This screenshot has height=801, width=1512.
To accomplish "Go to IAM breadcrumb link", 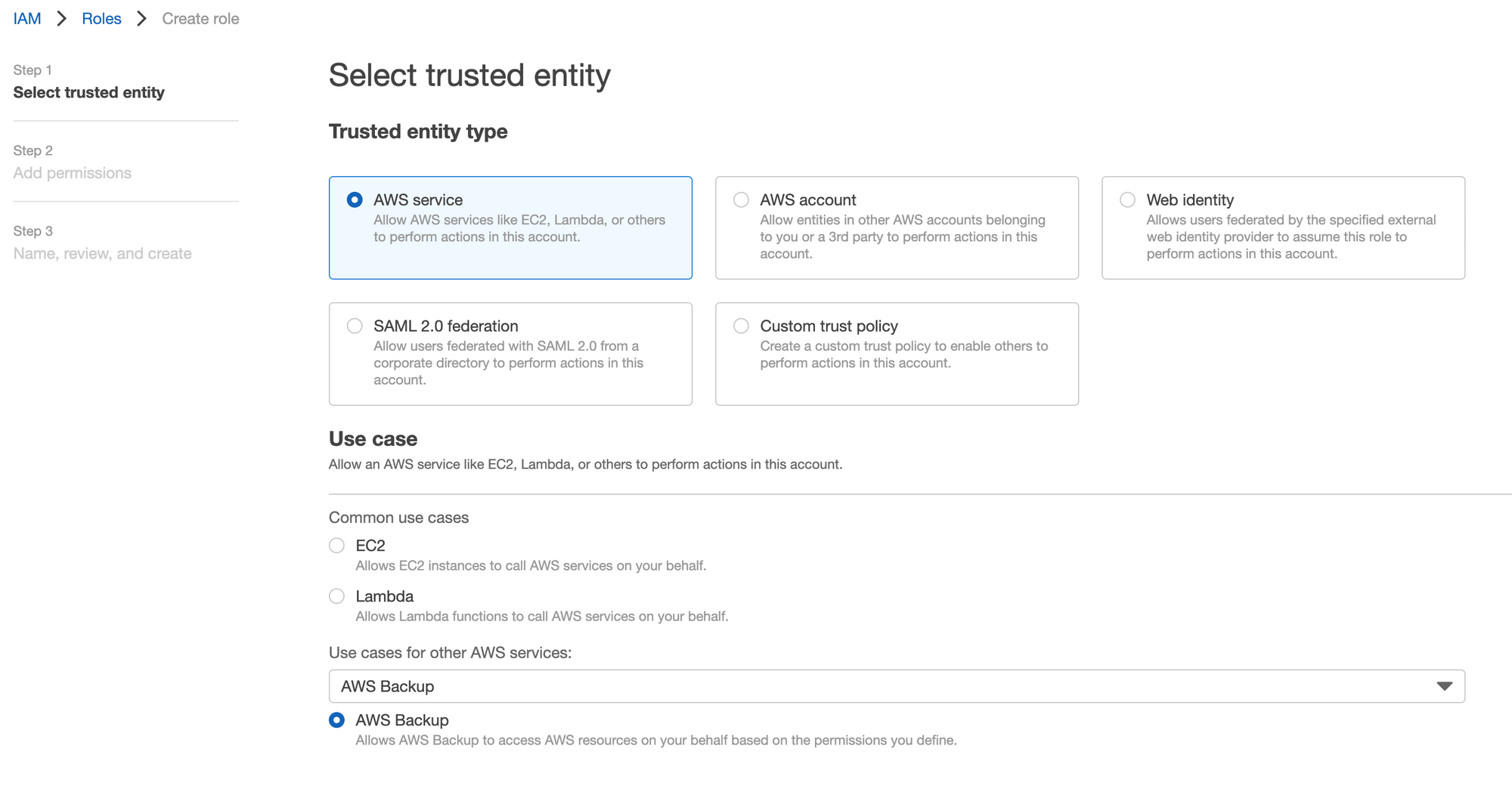I will point(27,19).
